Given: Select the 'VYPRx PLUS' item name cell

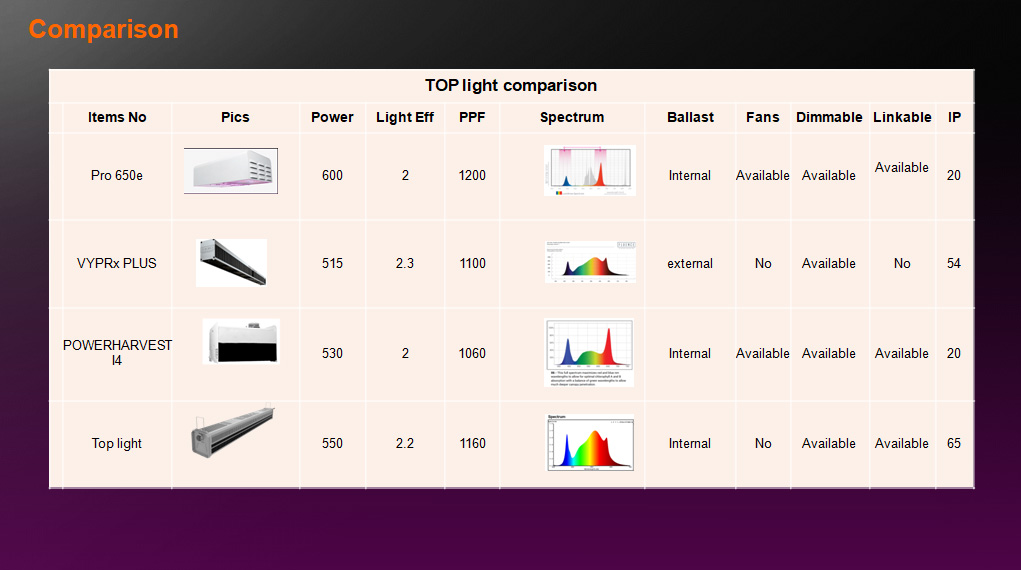Looking at the screenshot, I should click(x=117, y=263).
